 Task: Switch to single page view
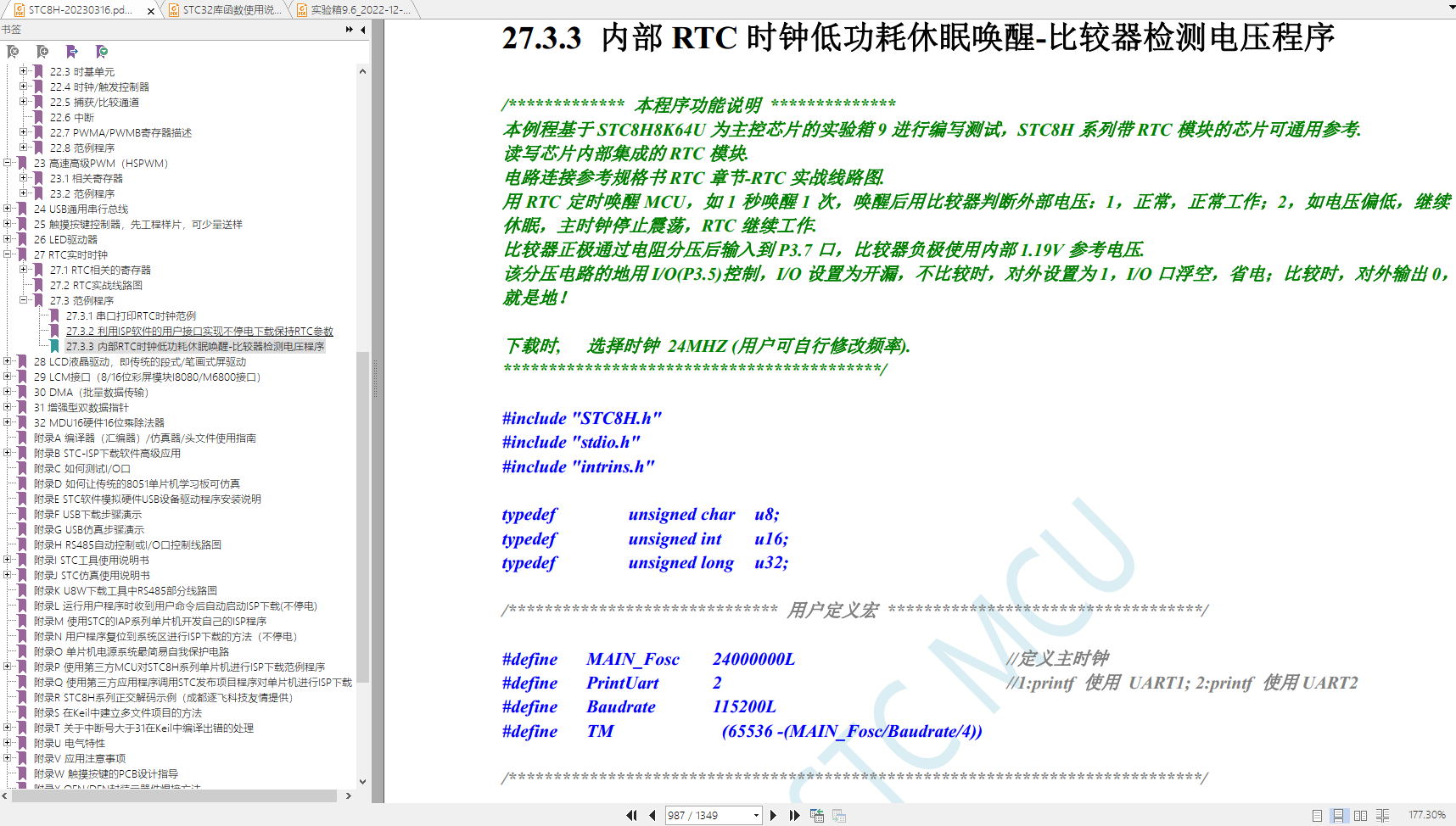(x=1317, y=815)
